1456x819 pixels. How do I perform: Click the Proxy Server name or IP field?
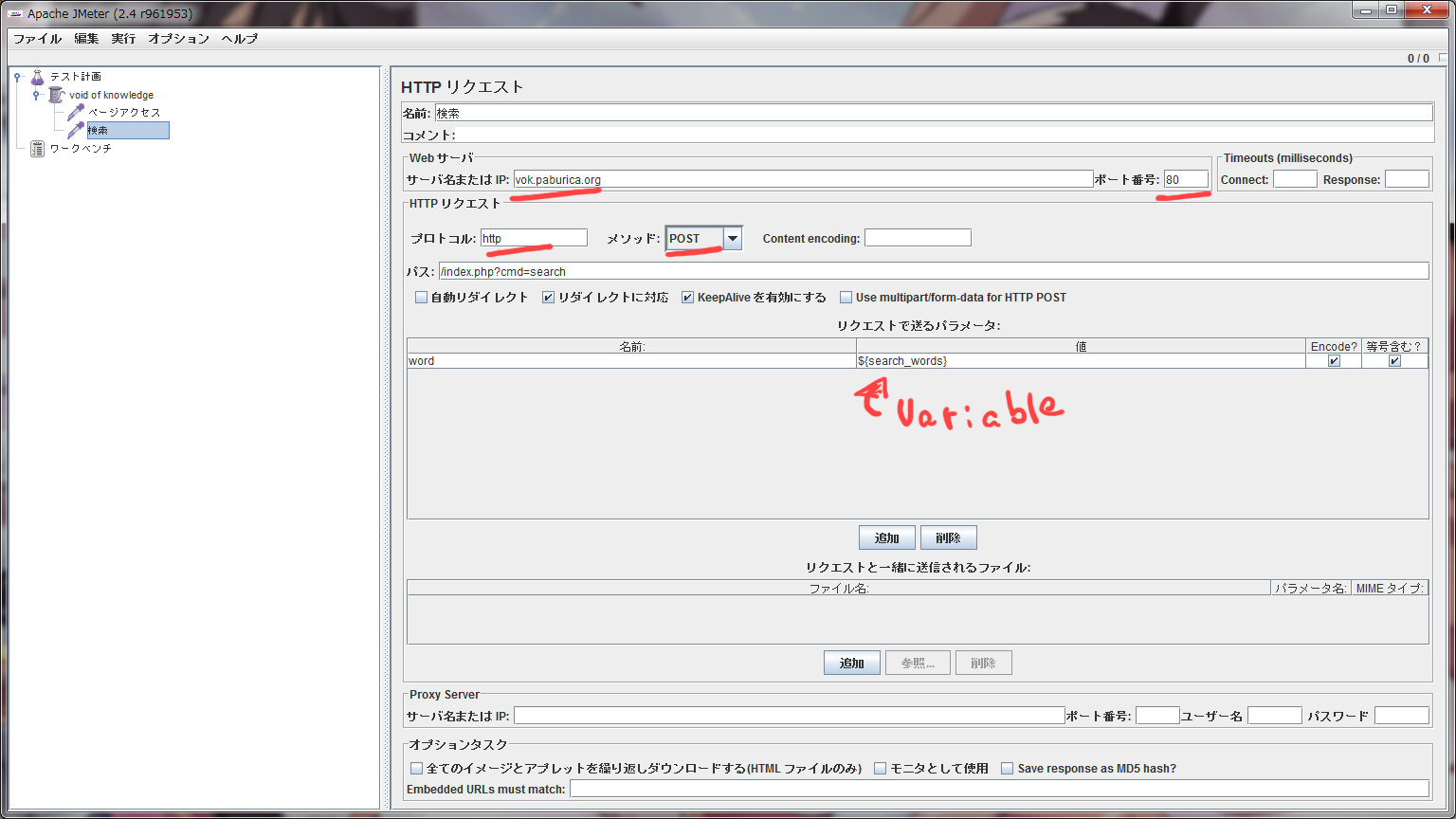coord(790,716)
